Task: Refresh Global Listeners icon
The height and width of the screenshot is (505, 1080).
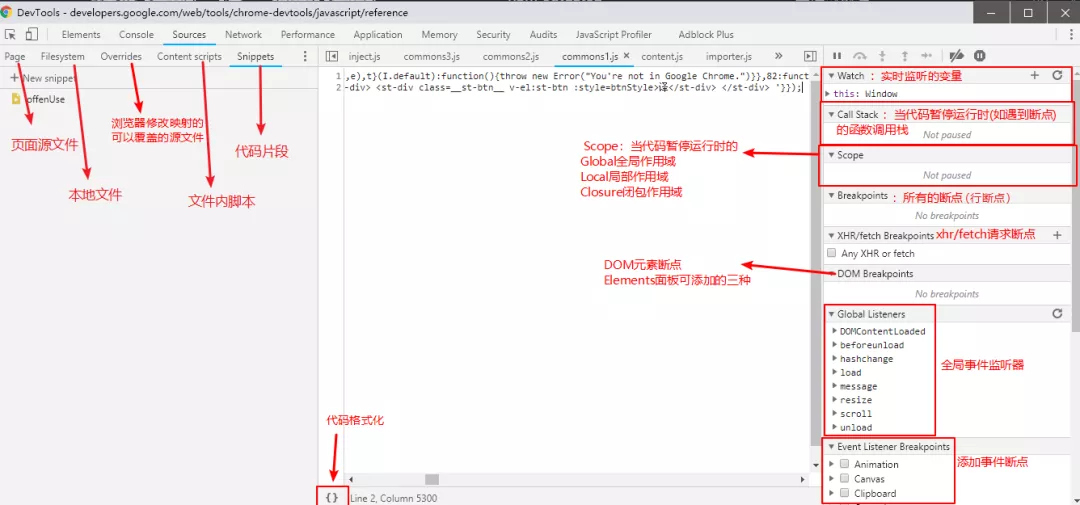Action: tap(1057, 313)
